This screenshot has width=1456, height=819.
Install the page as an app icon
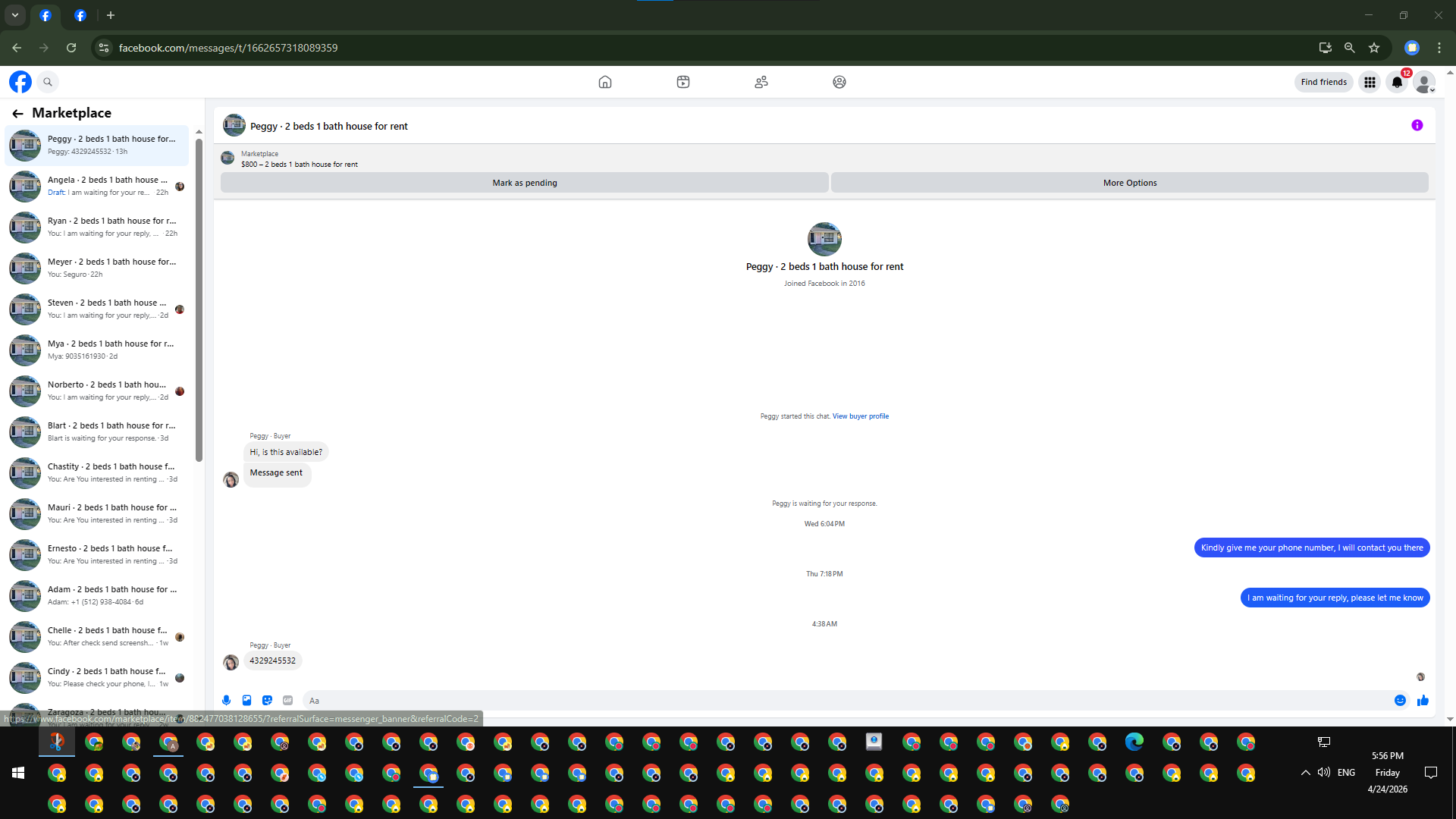[x=1326, y=48]
